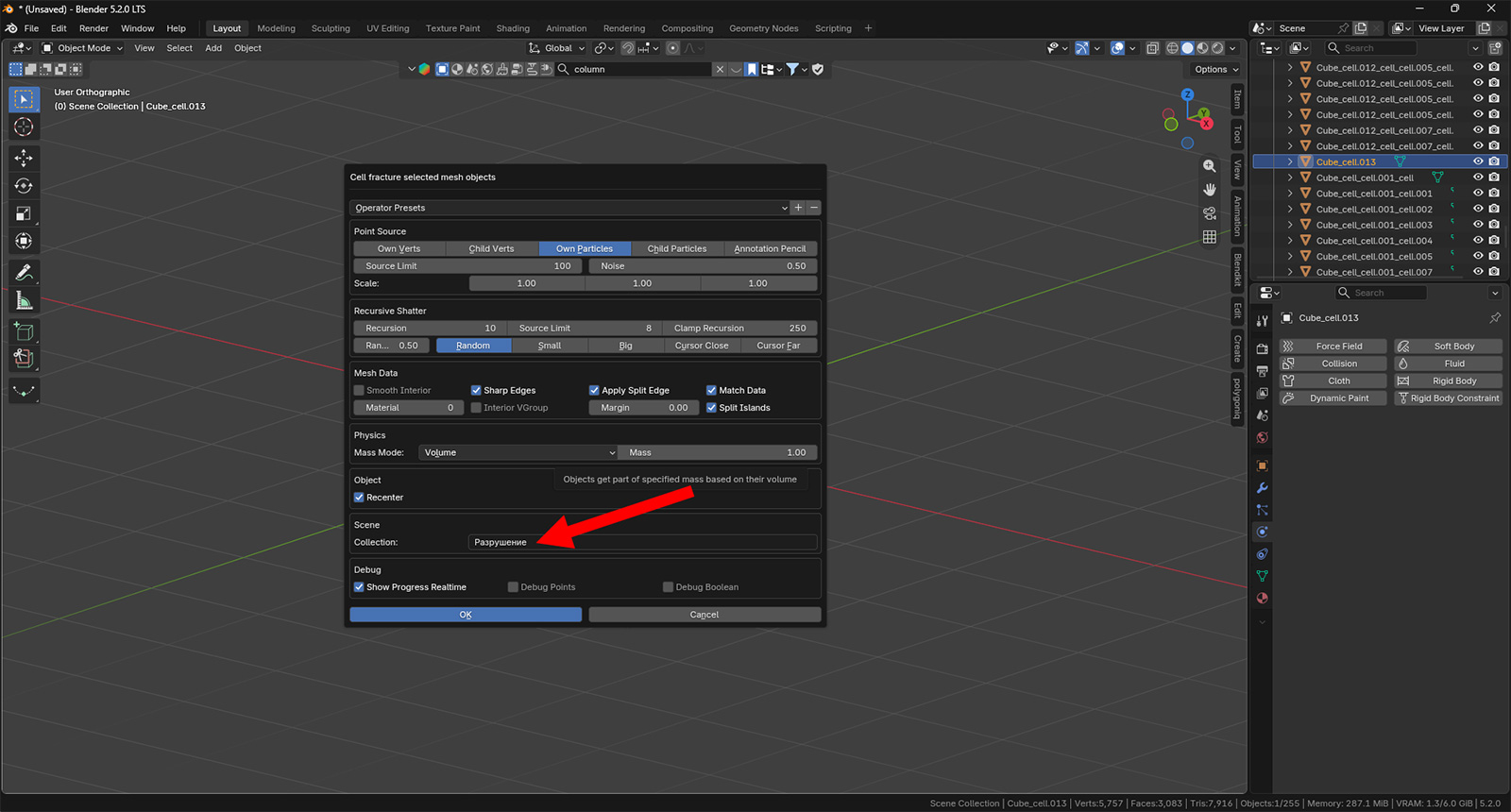
Task: Open the Mass Mode Volume dropdown
Action: tap(518, 453)
